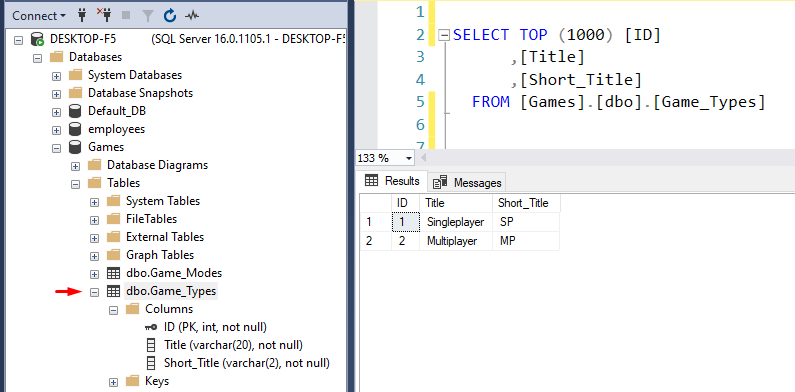Select the Games database cylinder icon
The image size is (795, 392).
point(75,147)
